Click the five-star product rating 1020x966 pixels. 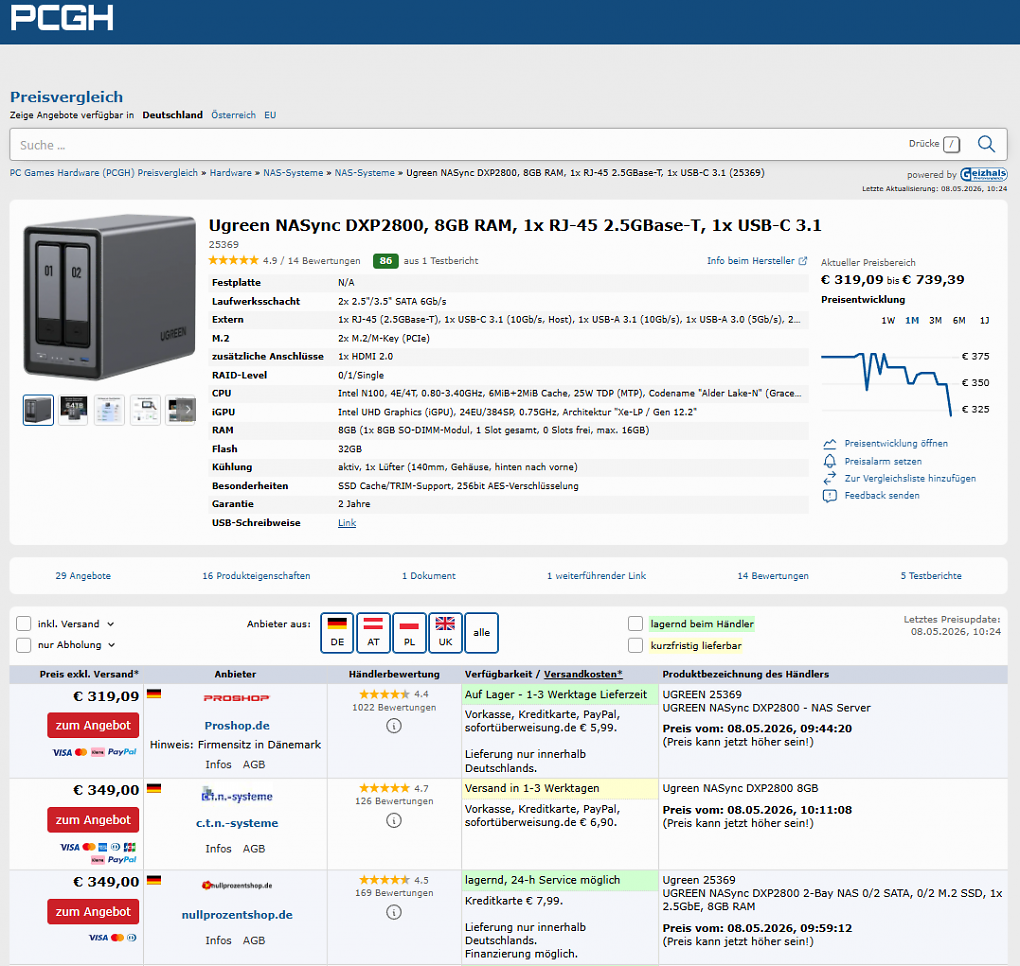click(x=234, y=261)
